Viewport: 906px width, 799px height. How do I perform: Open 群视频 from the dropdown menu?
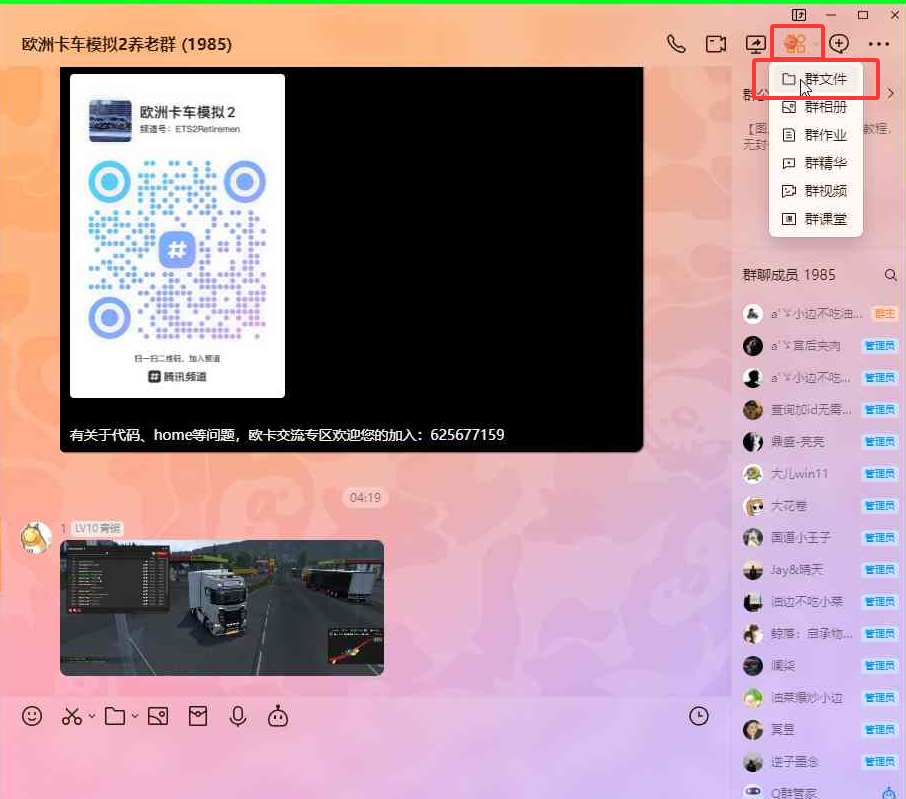[815, 191]
